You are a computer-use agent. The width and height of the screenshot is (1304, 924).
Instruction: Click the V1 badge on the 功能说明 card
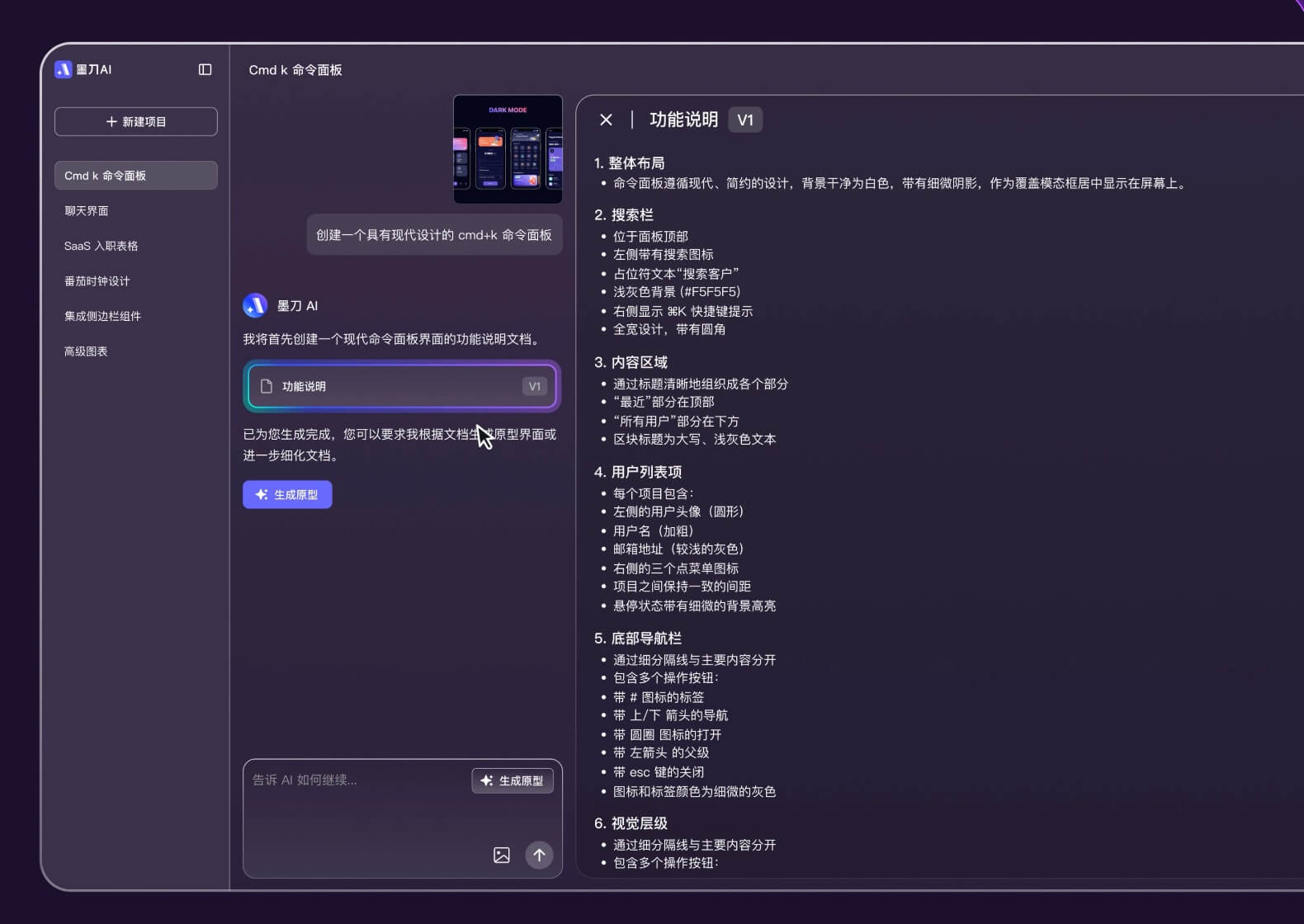point(534,386)
